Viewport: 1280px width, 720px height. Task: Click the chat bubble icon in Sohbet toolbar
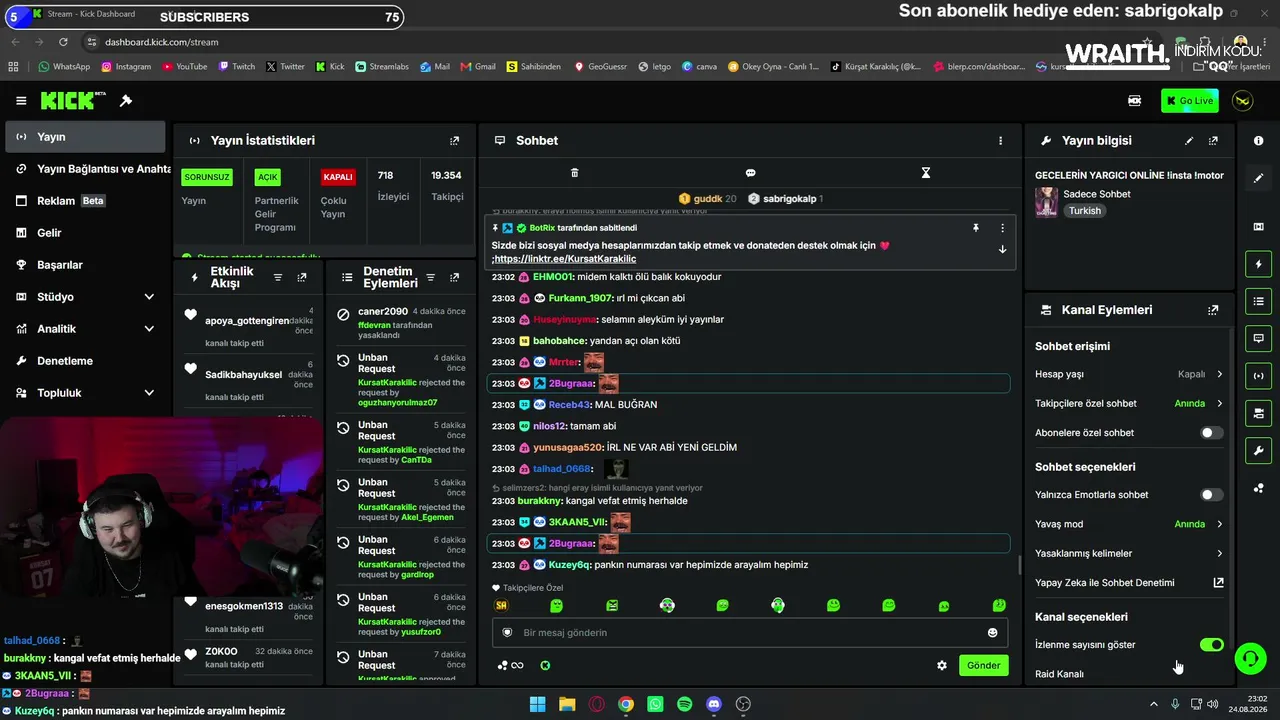click(x=750, y=173)
